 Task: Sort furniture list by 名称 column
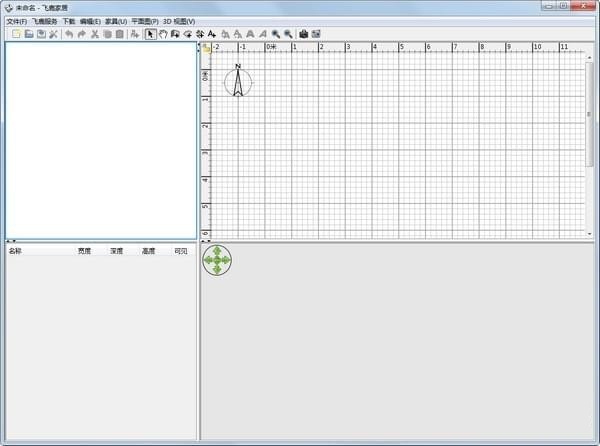pyautogui.click(x=15, y=251)
